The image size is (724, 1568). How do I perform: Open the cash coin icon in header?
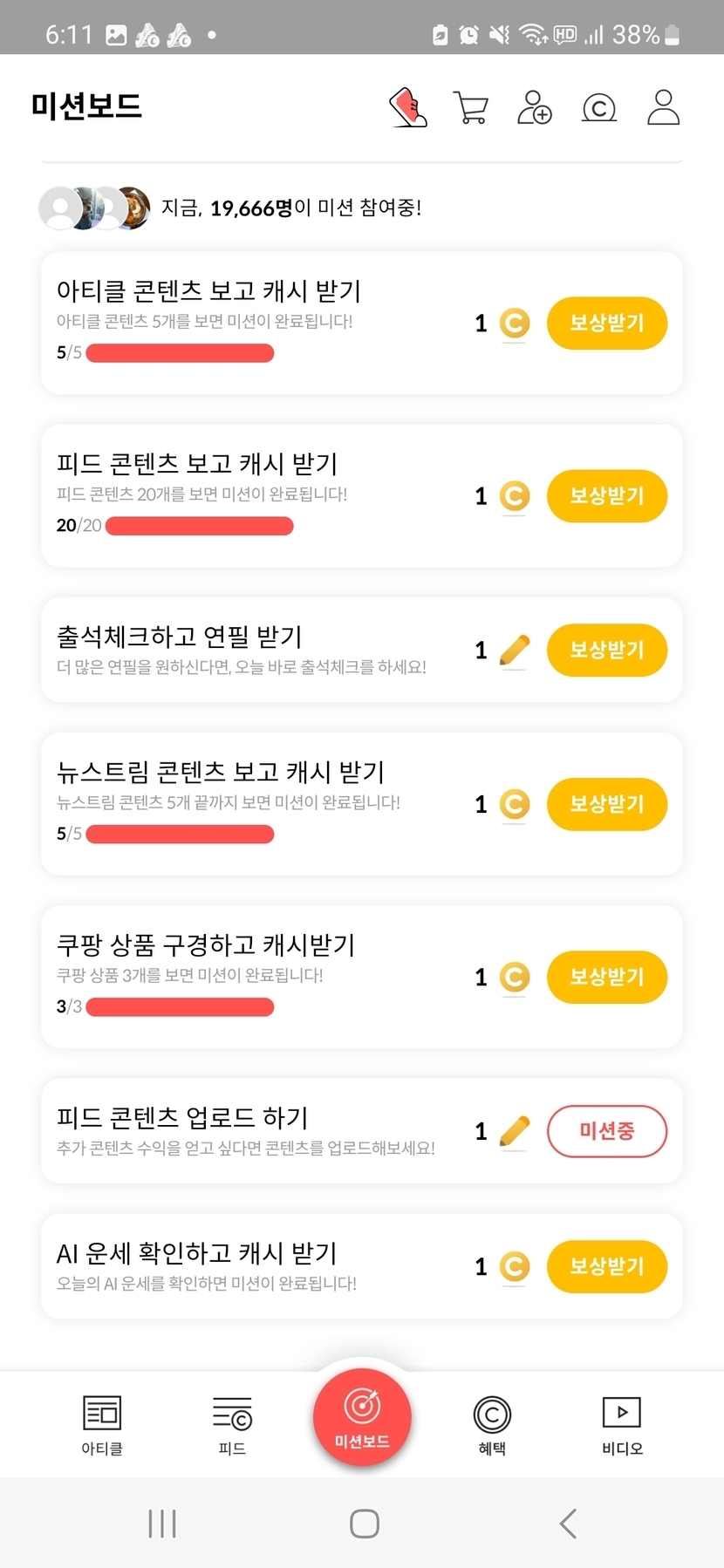599,108
